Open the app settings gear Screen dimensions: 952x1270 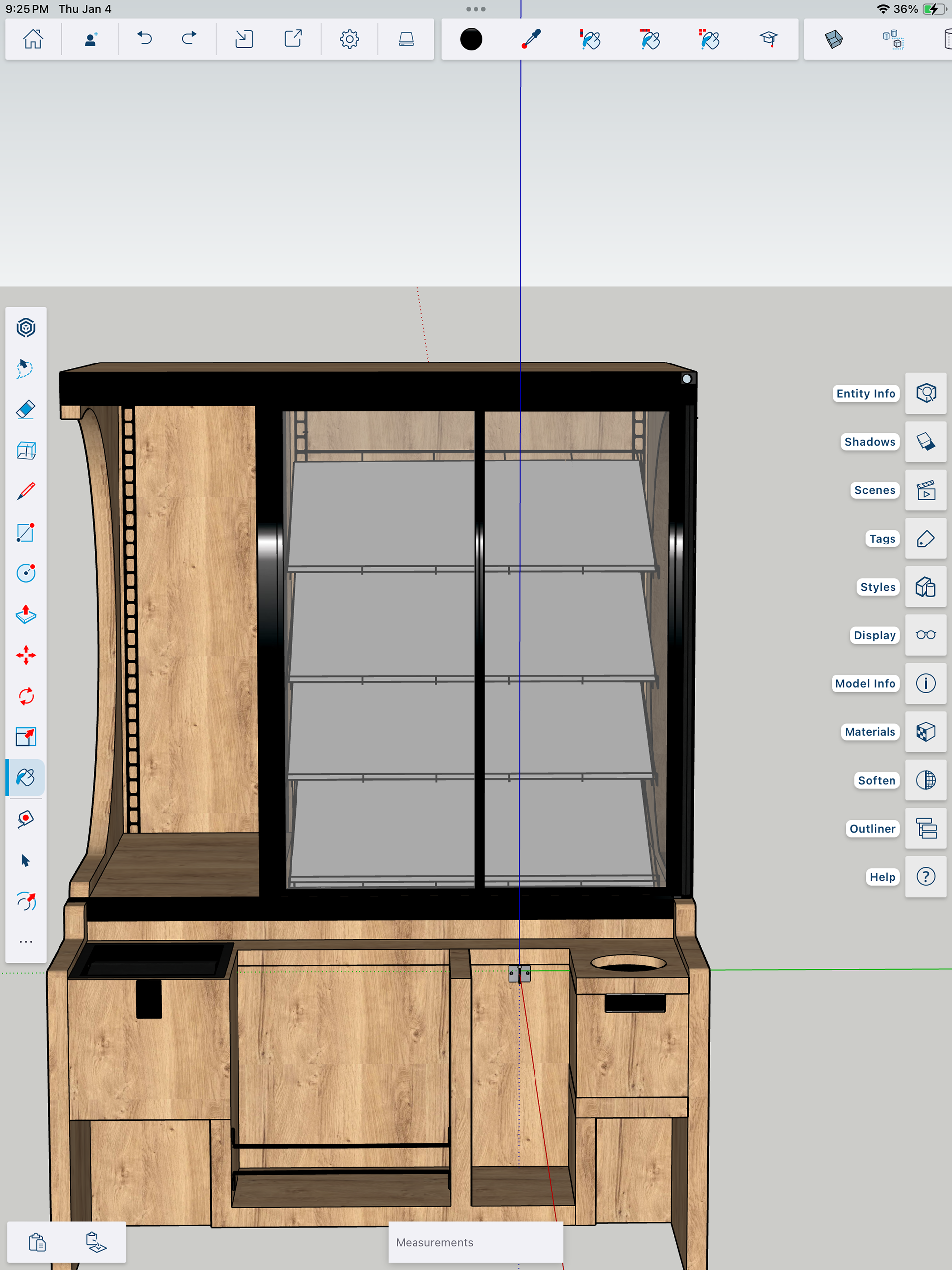pos(349,39)
